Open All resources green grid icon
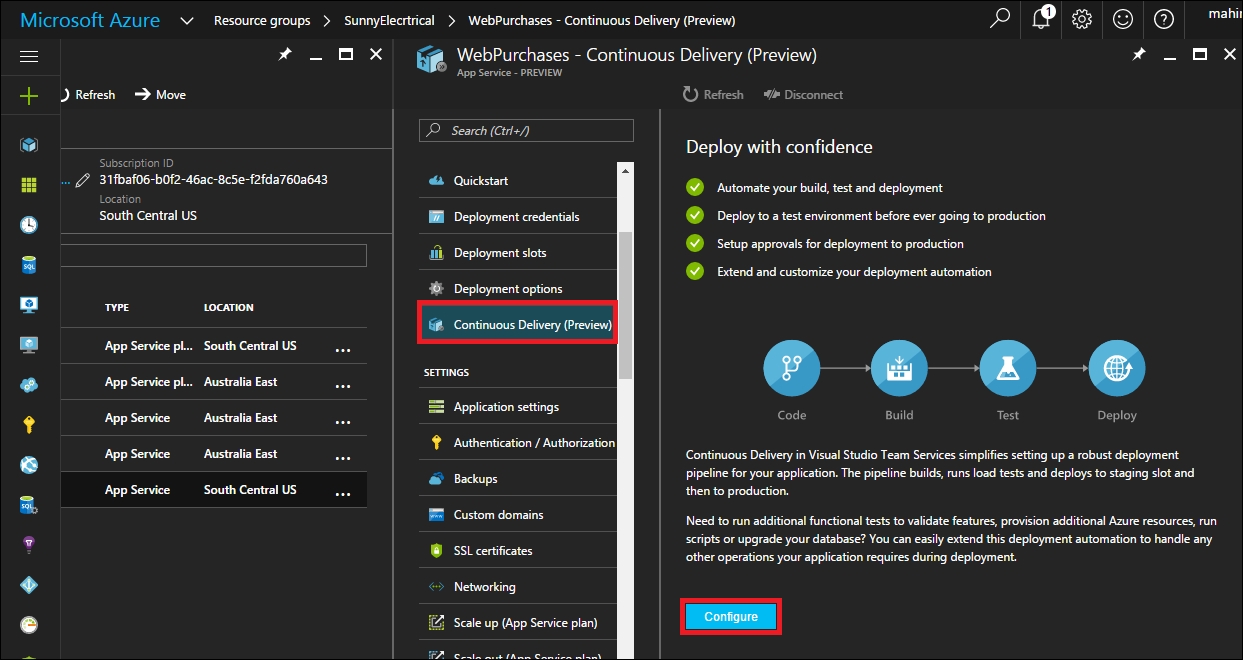Screen dimensions: 1243x660 pos(29,185)
